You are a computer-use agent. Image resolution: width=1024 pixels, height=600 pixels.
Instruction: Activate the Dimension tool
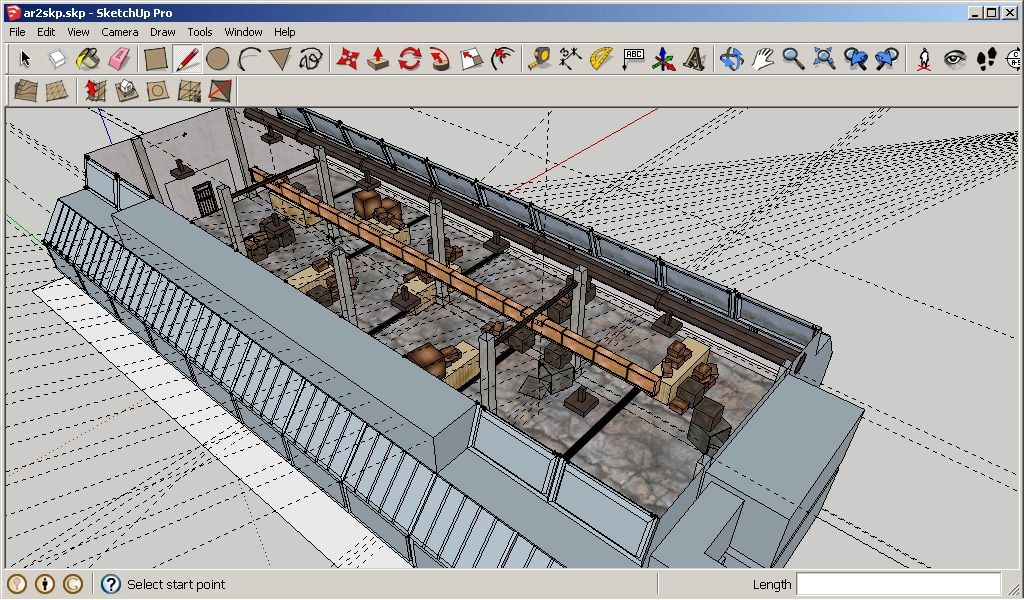click(x=570, y=59)
